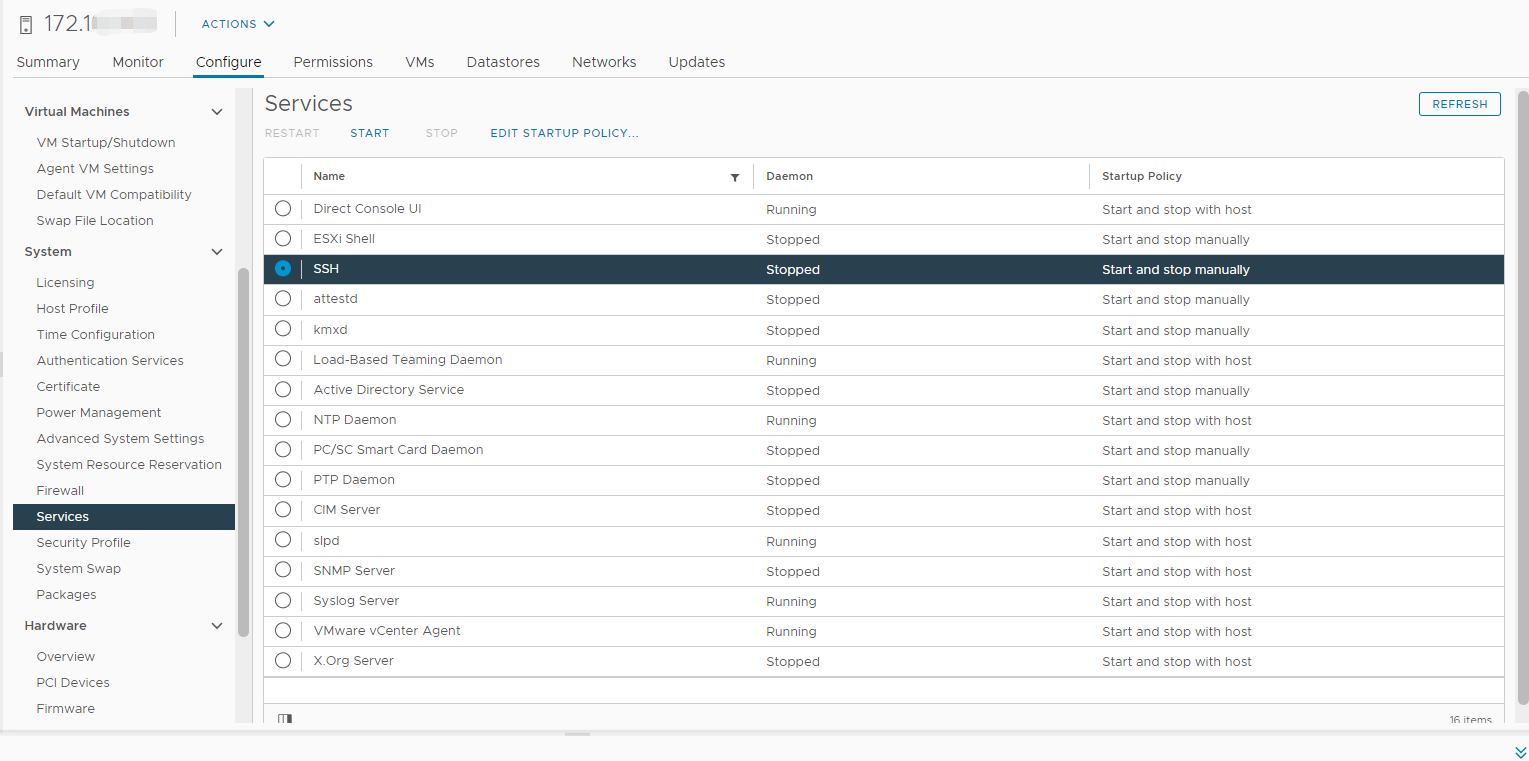The height and width of the screenshot is (761, 1529).
Task: Open the ACTIONS dropdown
Action: pyautogui.click(x=236, y=23)
